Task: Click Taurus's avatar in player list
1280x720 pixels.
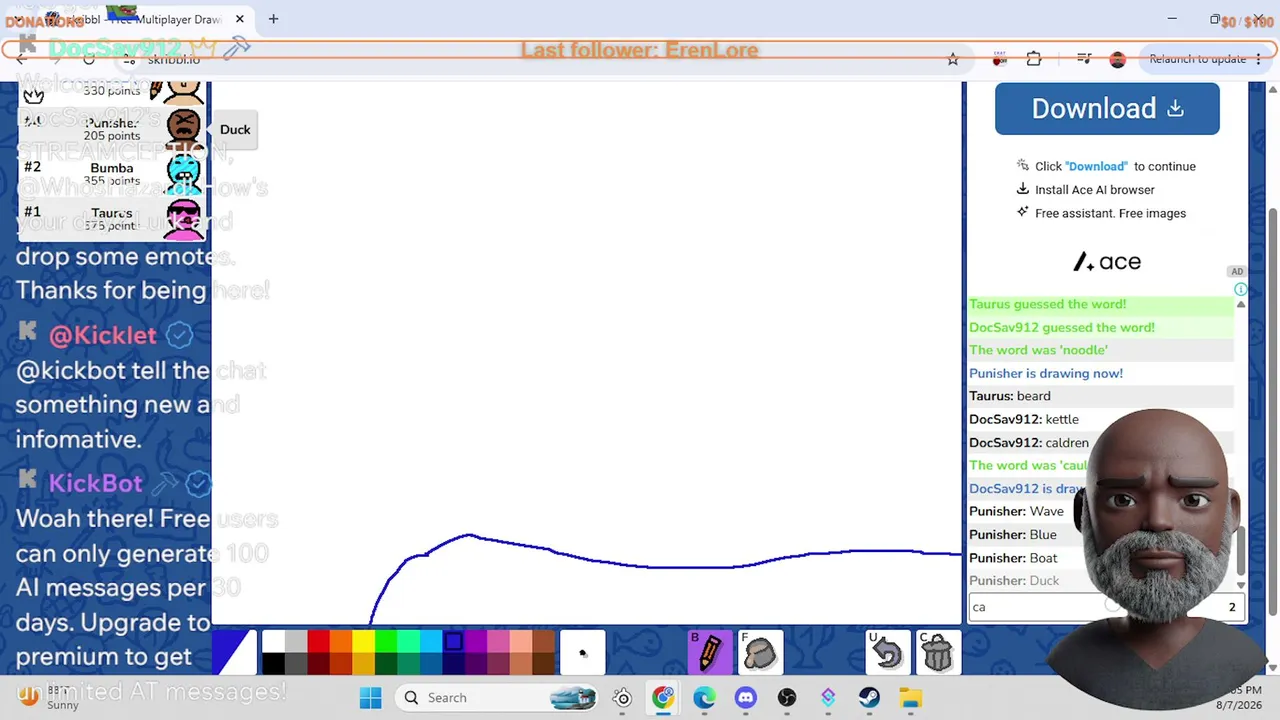Action: click(x=183, y=219)
